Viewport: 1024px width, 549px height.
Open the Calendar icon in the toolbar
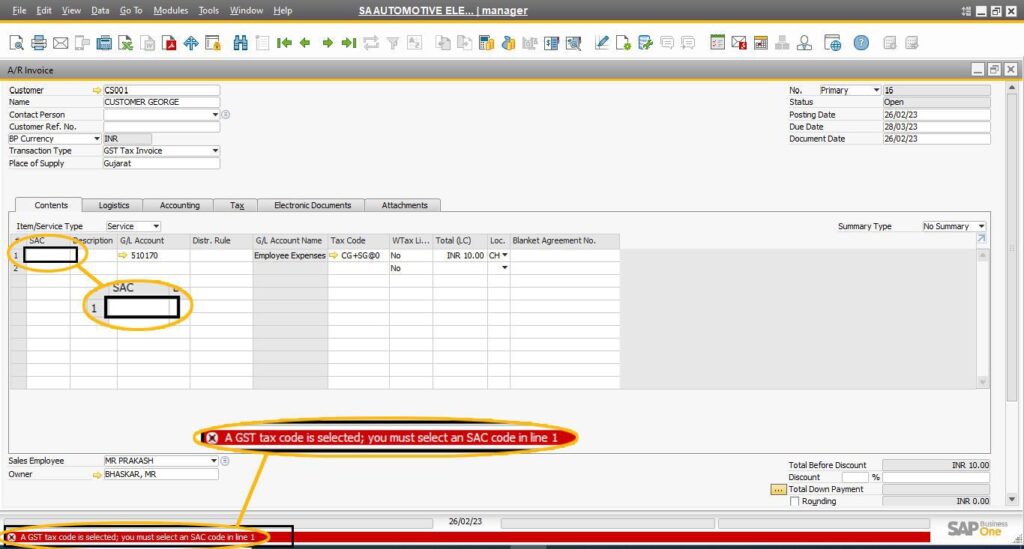coord(760,43)
